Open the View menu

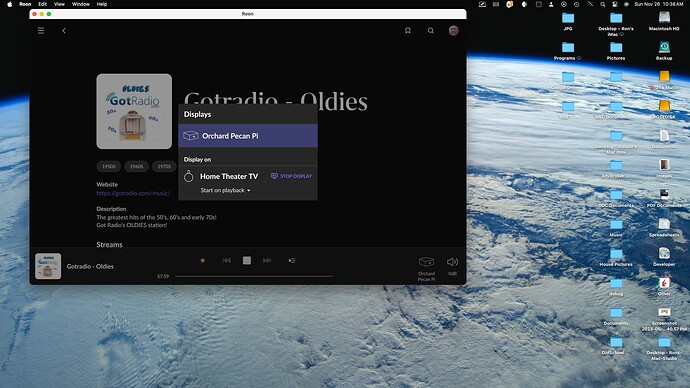tap(59, 4)
